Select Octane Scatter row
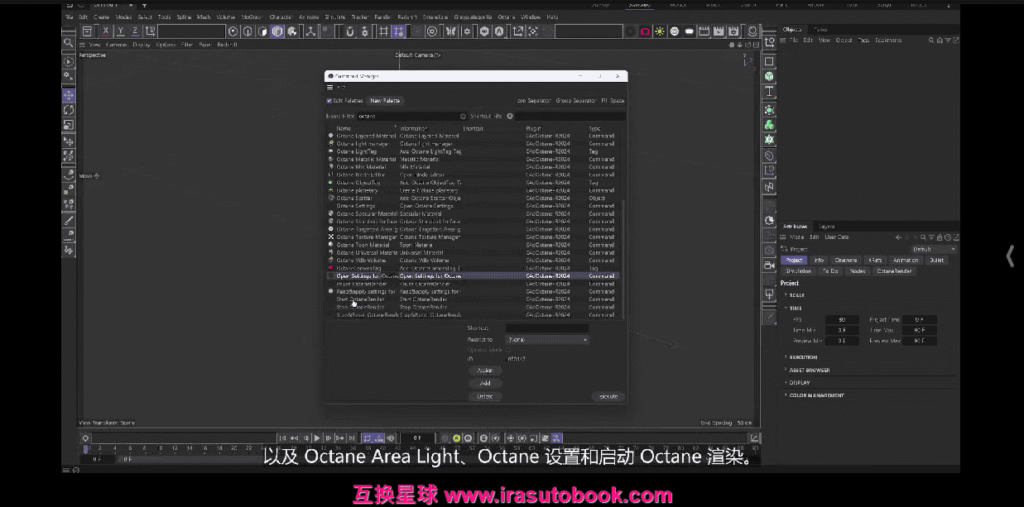Viewport: 1024px width, 507px height. point(471,198)
